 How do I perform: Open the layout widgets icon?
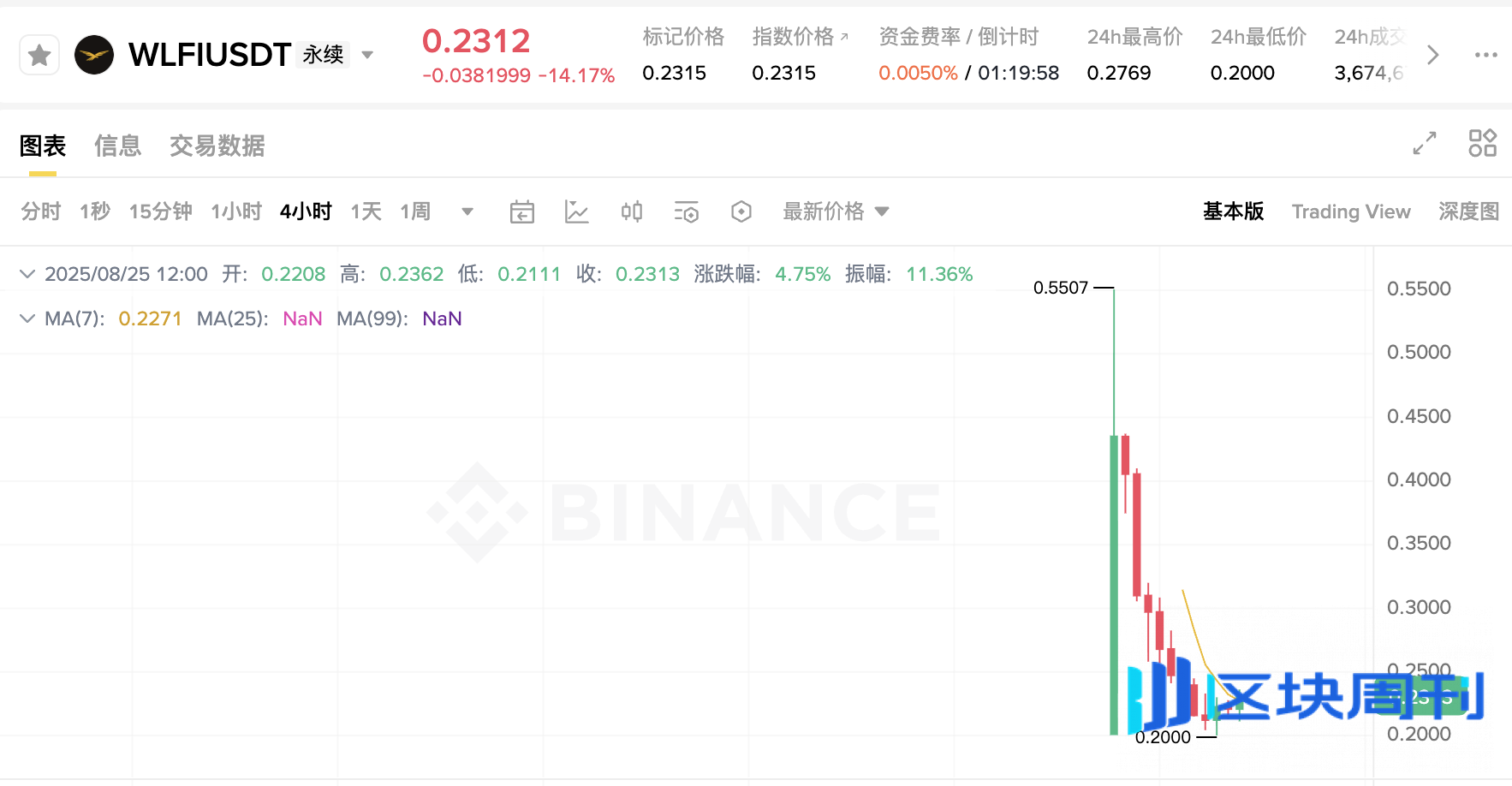[1483, 144]
